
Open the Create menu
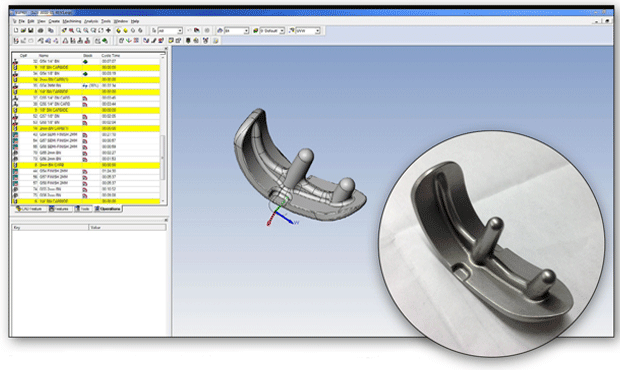click(54, 21)
